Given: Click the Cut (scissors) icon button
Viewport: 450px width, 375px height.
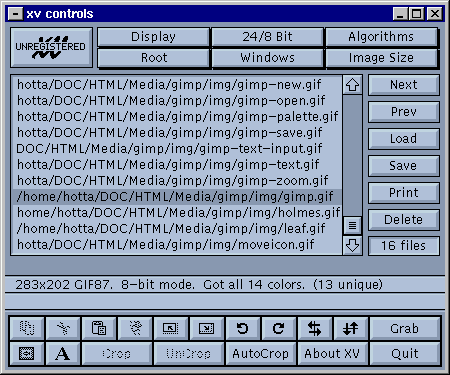Looking at the screenshot, I should point(63,328).
